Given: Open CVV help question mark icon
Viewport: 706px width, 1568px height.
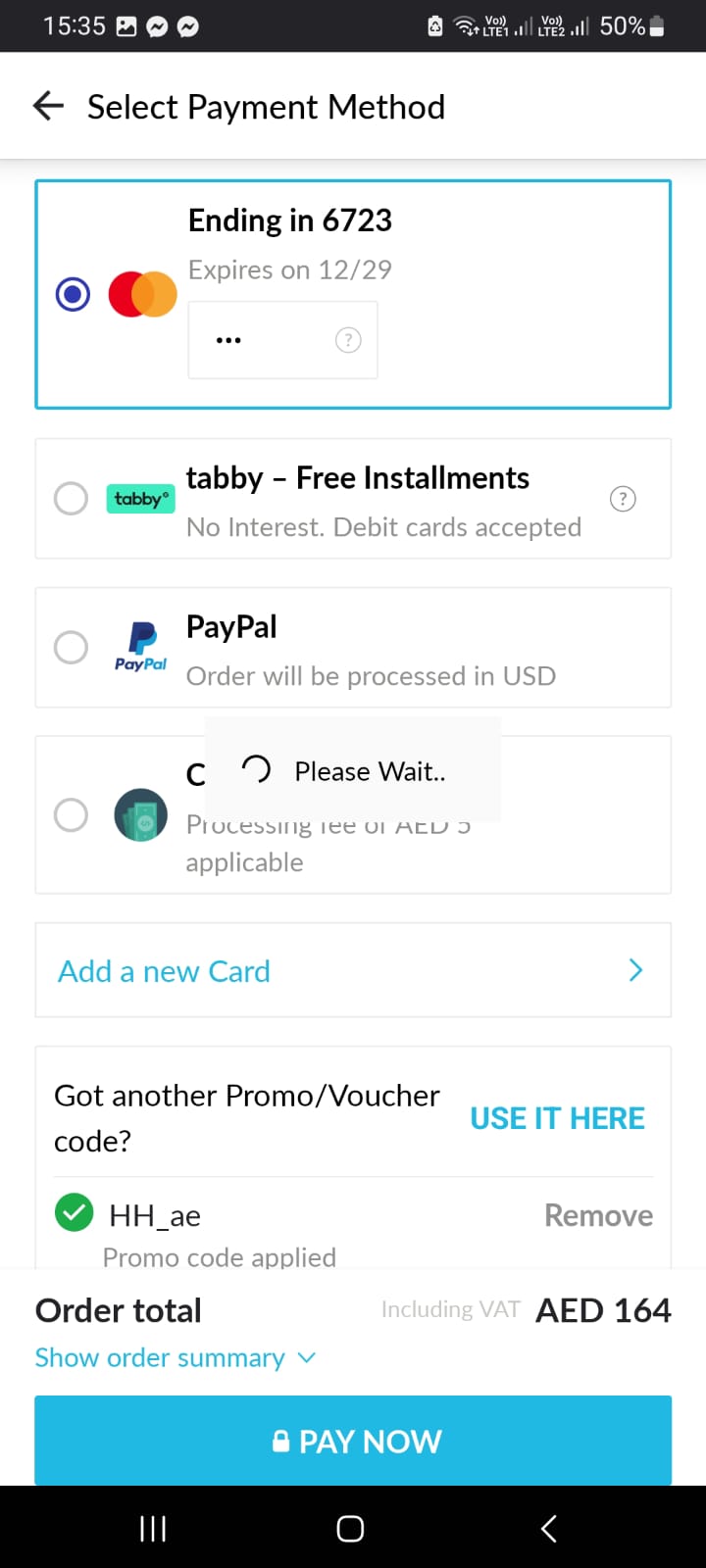Looking at the screenshot, I should point(348,340).
